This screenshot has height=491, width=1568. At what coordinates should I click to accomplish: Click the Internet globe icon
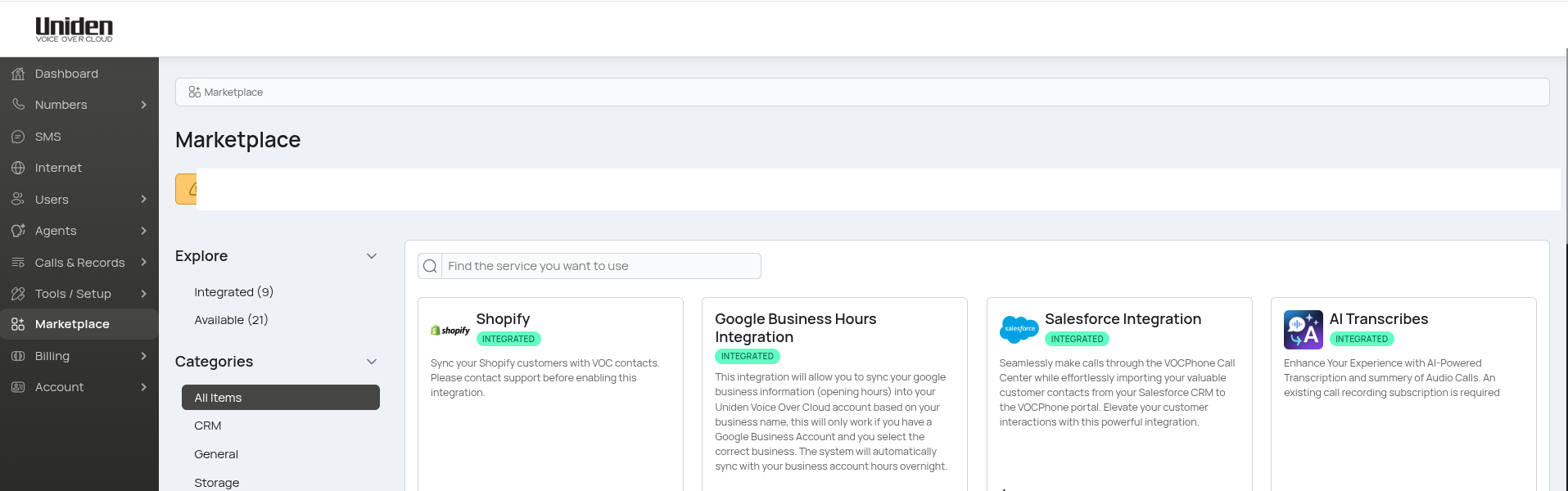pyautogui.click(x=18, y=168)
